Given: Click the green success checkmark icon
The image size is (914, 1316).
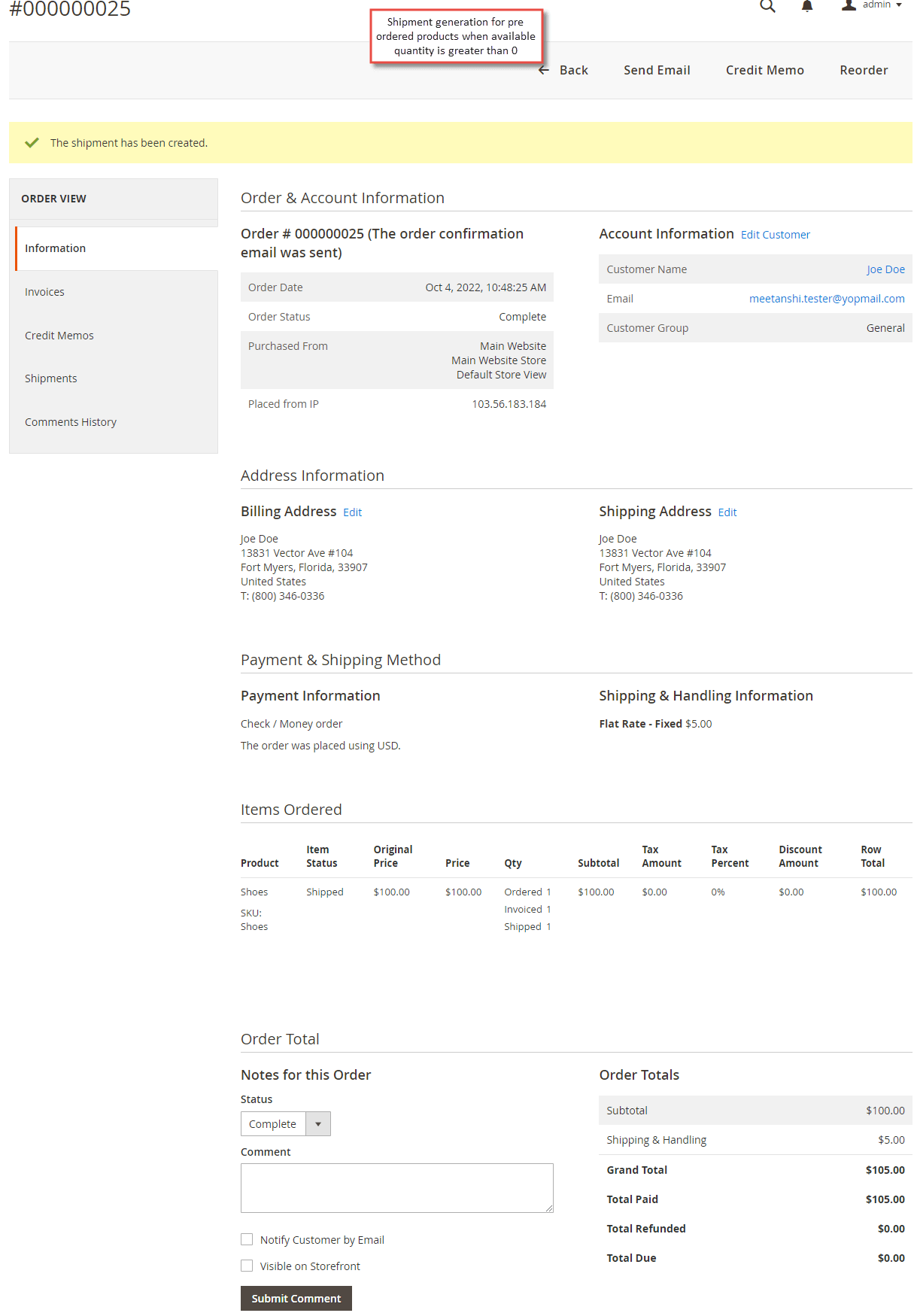Looking at the screenshot, I should [32, 142].
